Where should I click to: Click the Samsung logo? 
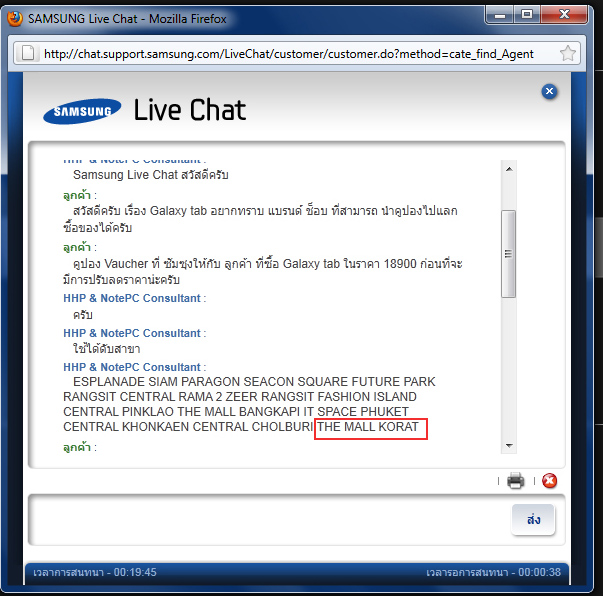point(82,111)
